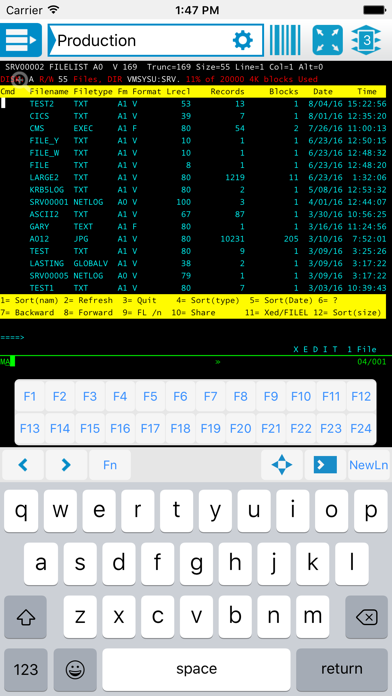Tap the F13 function key
Screen dimensions: 392x696
[29, 428]
